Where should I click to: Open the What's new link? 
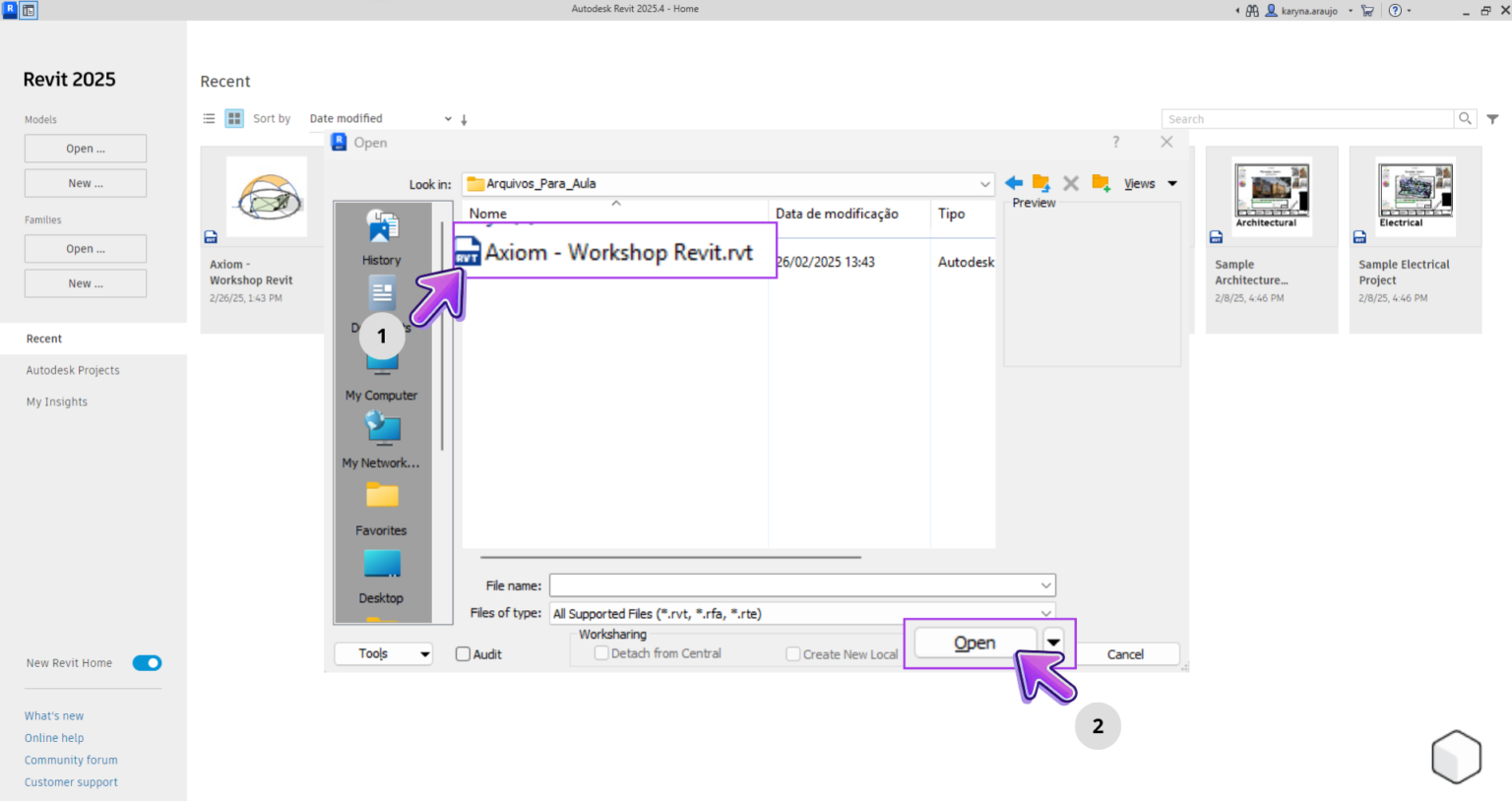click(54, 715)
